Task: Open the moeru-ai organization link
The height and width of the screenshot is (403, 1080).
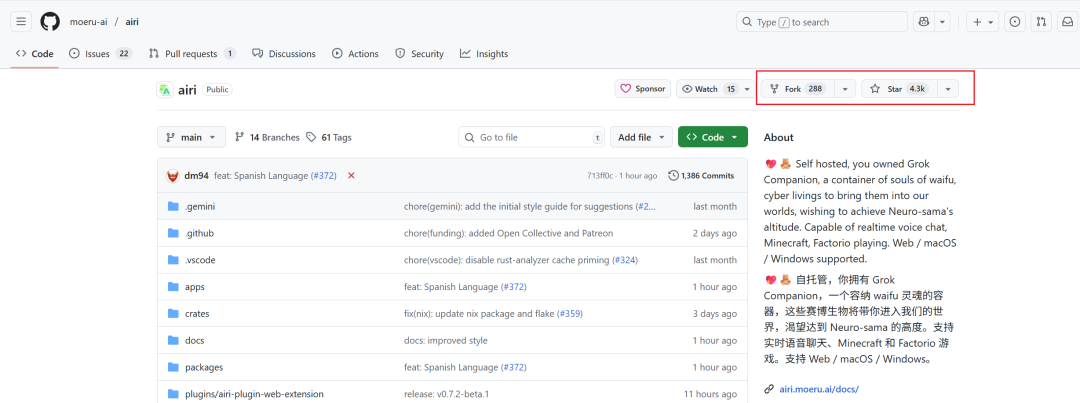Action: point(88,22)
